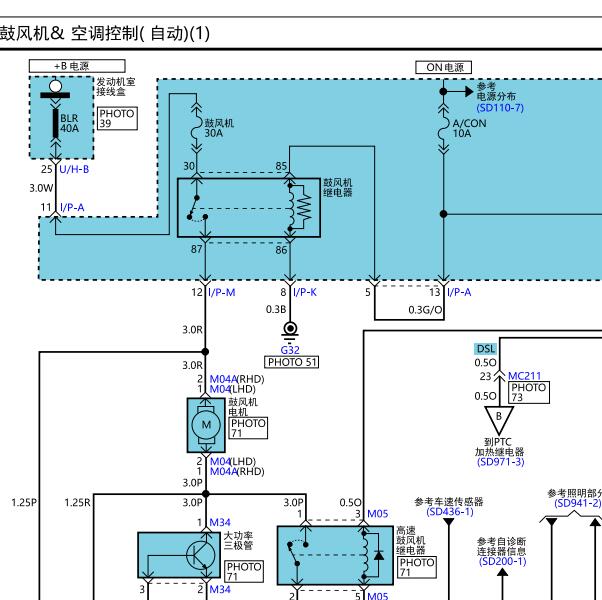Click the M04 (LHD) label below blower motor
602x600 pixels.
pyautogui.click(x=233, y=461)
